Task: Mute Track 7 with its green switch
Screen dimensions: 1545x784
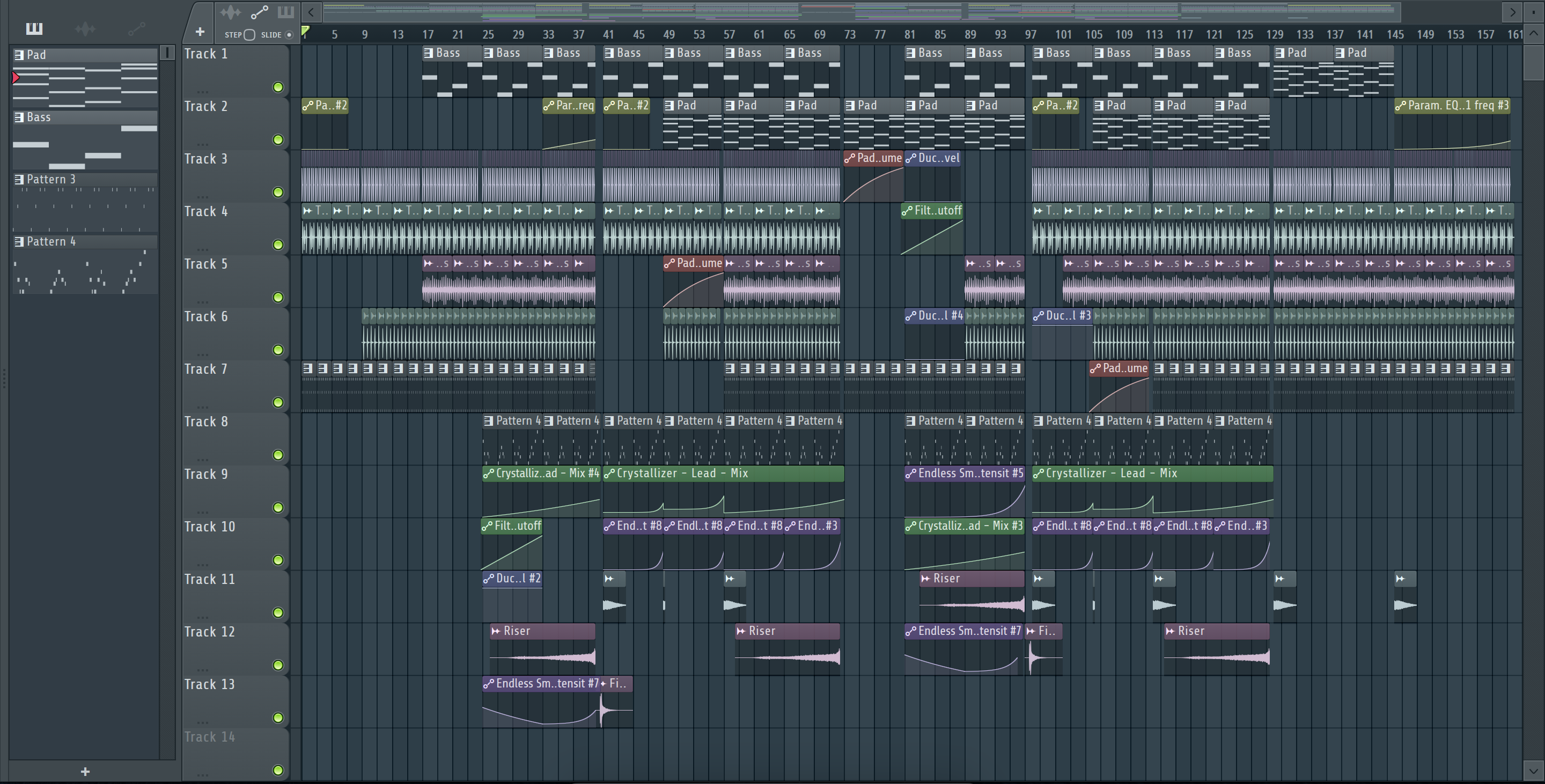Action: coord(278,403)
